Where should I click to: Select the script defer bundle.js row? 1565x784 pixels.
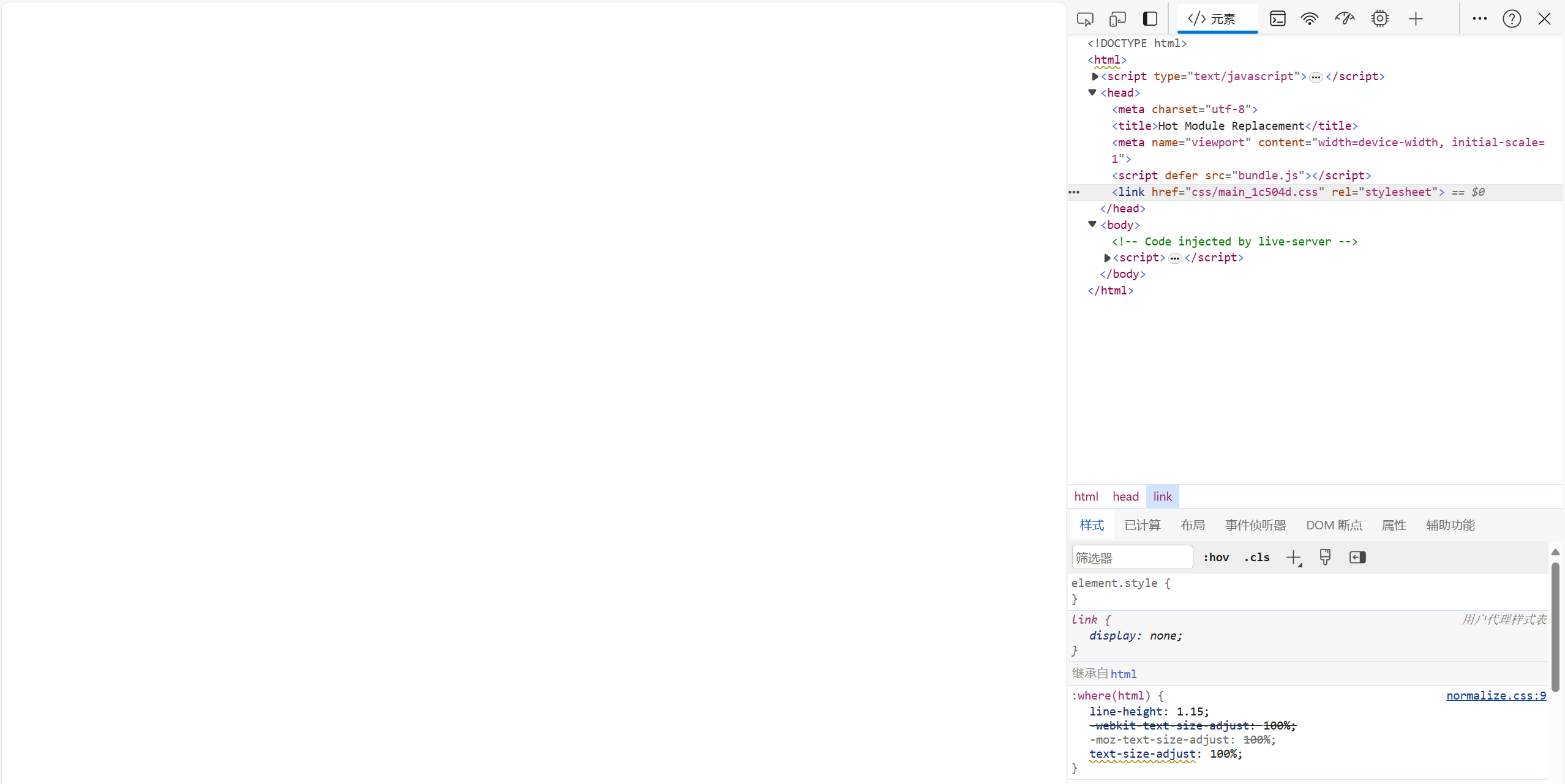tap(1241, 176)
